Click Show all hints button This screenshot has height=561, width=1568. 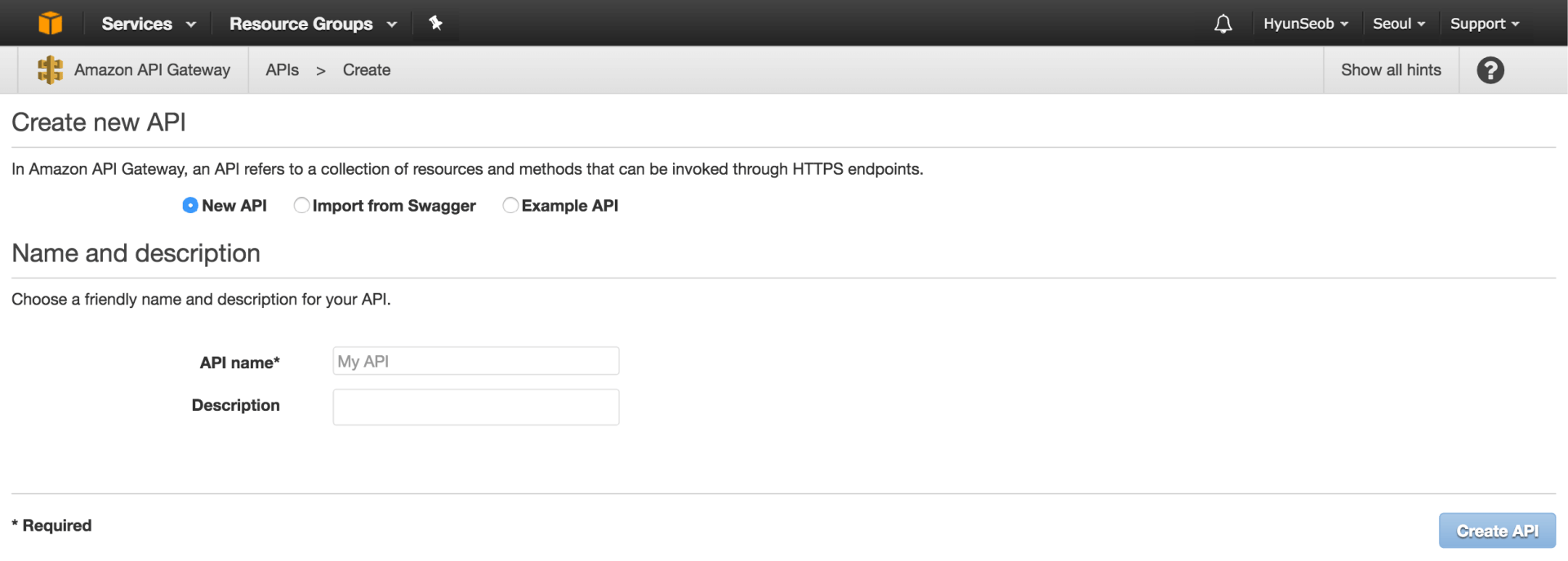pos(1391,70)
